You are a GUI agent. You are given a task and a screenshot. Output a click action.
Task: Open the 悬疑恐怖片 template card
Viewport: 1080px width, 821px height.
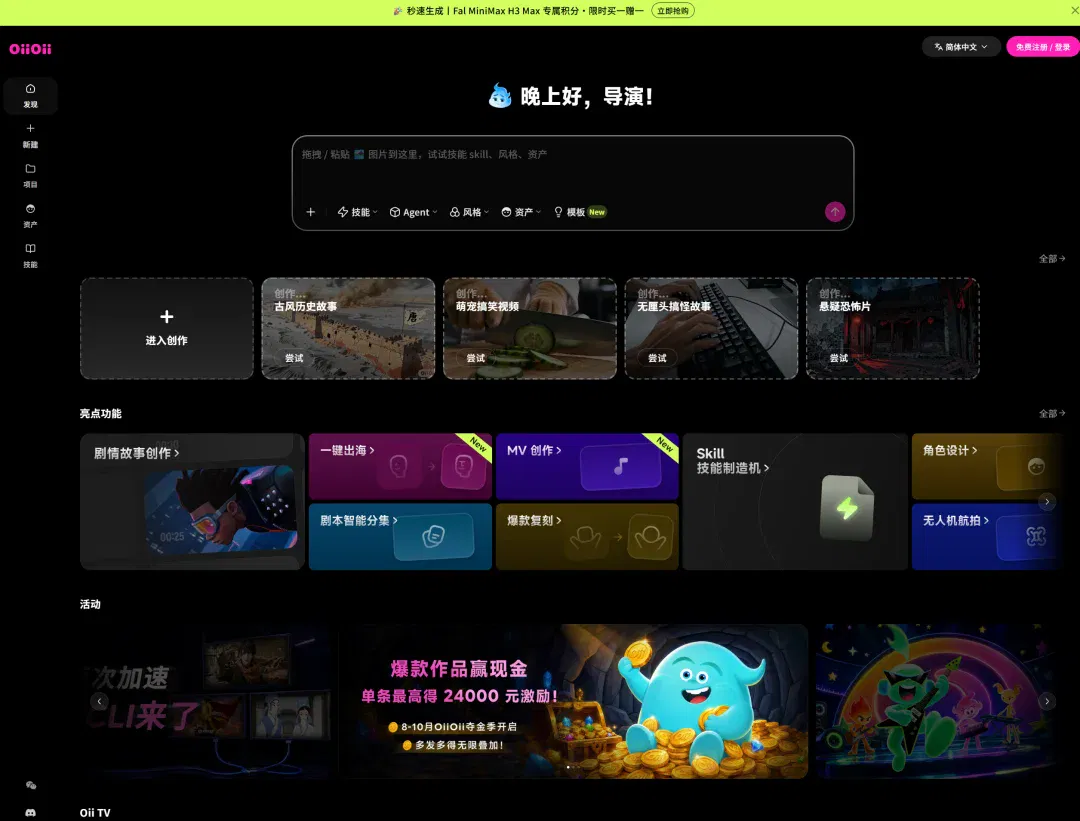[893, 329]
